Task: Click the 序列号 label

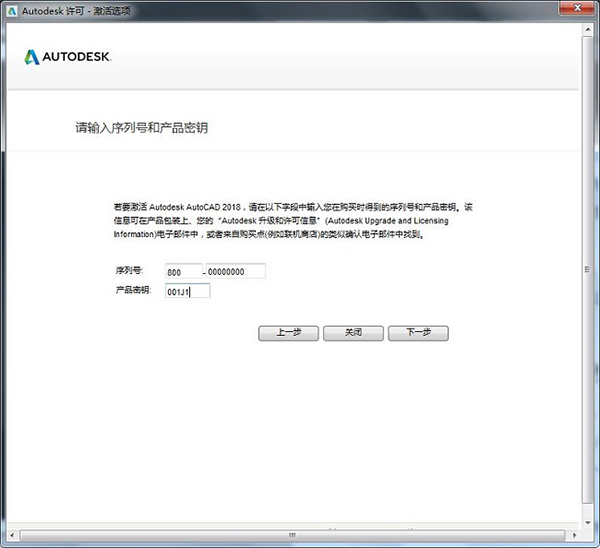Action: point(129,271)
